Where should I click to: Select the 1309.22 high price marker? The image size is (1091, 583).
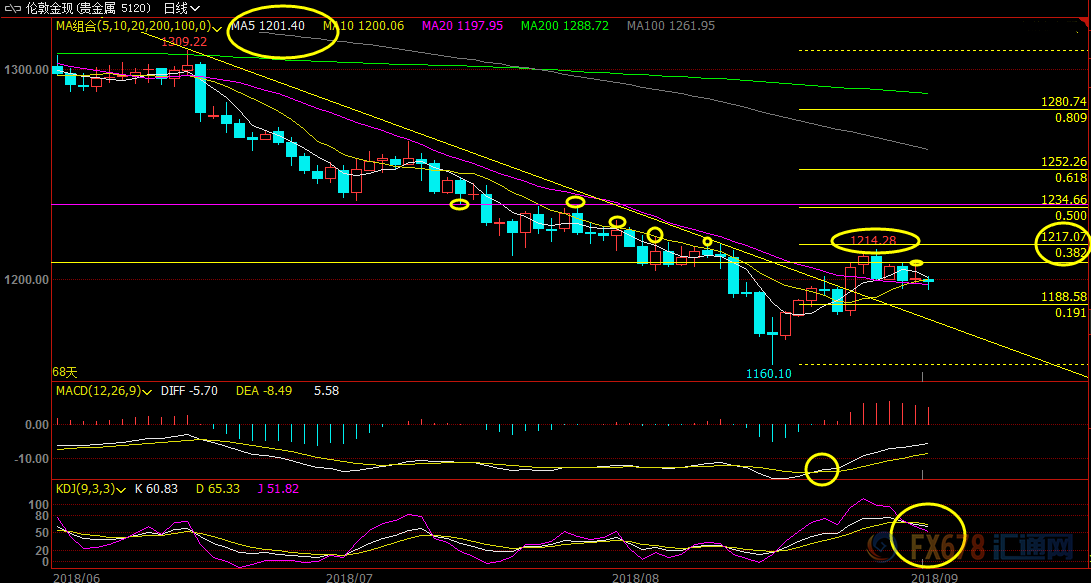(x=184, y=42)
